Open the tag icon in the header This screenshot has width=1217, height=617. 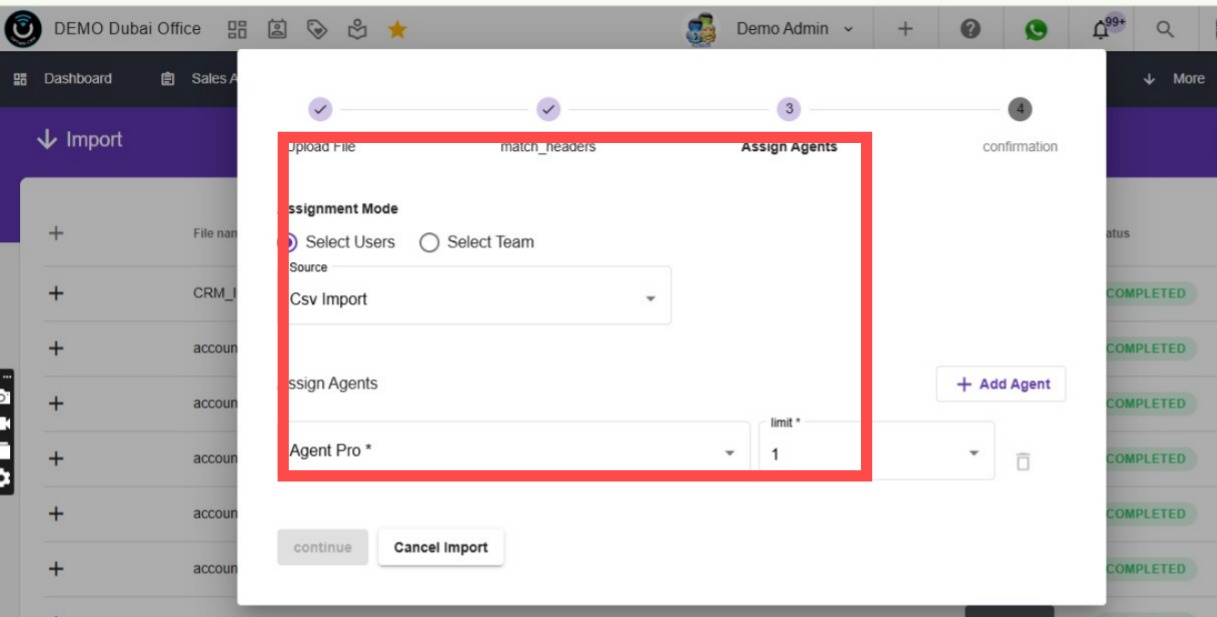click(x=318, y=30)
